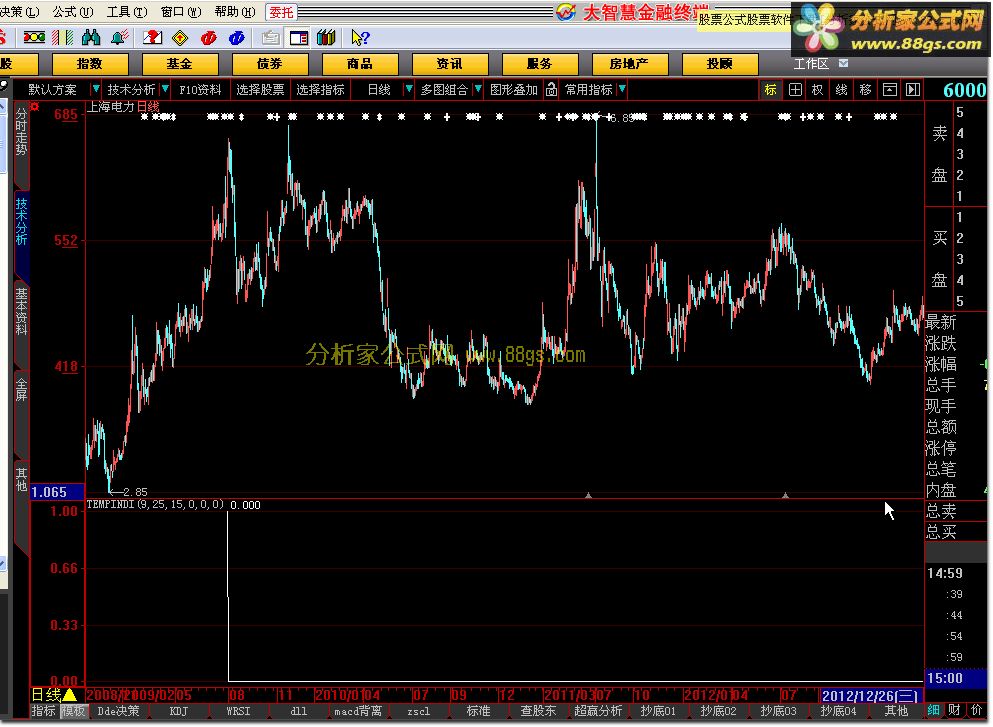Click the yellow triangle next to 日线 at bottom

[70, 695]
